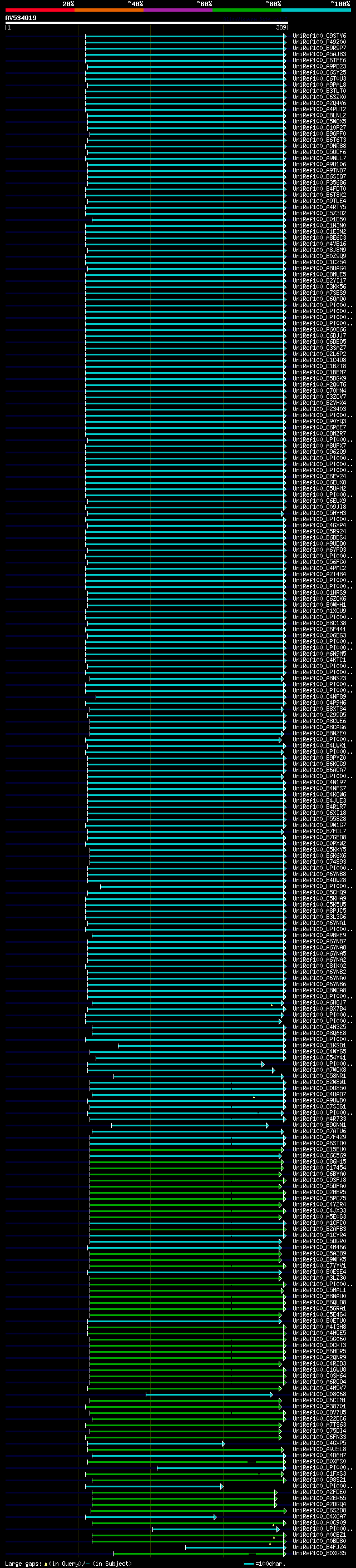This screenshot has width=356, height=1568.
Task: Select the UniRef100_Q6QAQ0 label
Action: 319,299
